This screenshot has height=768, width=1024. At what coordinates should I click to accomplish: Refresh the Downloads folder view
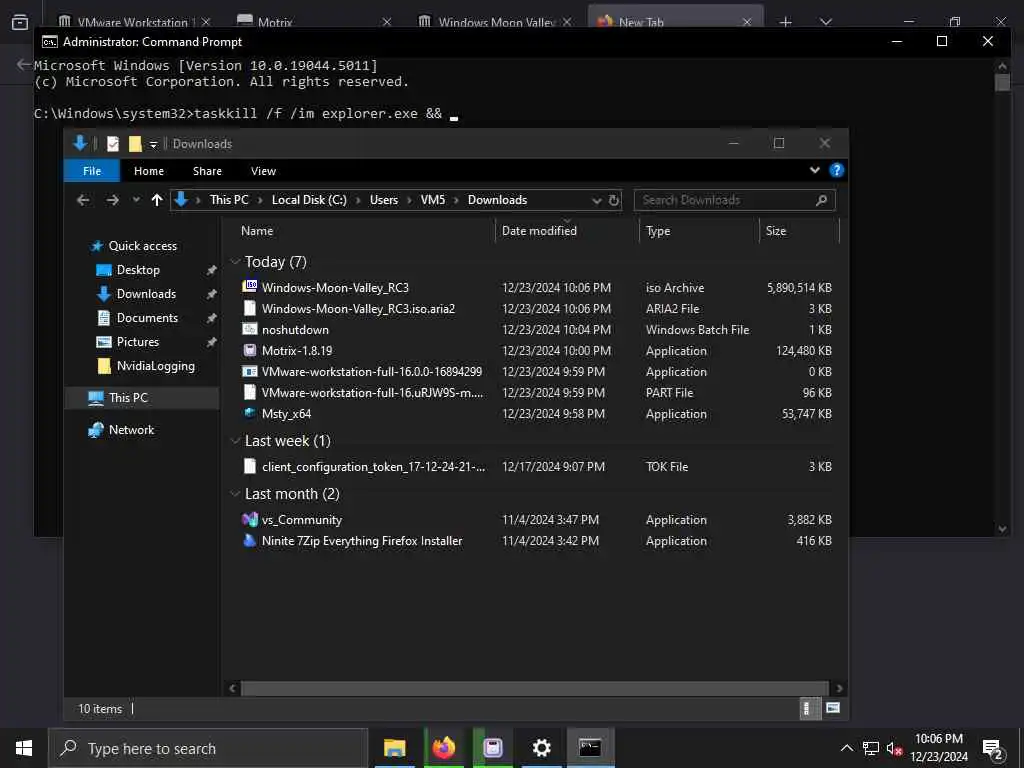[614, 200]
